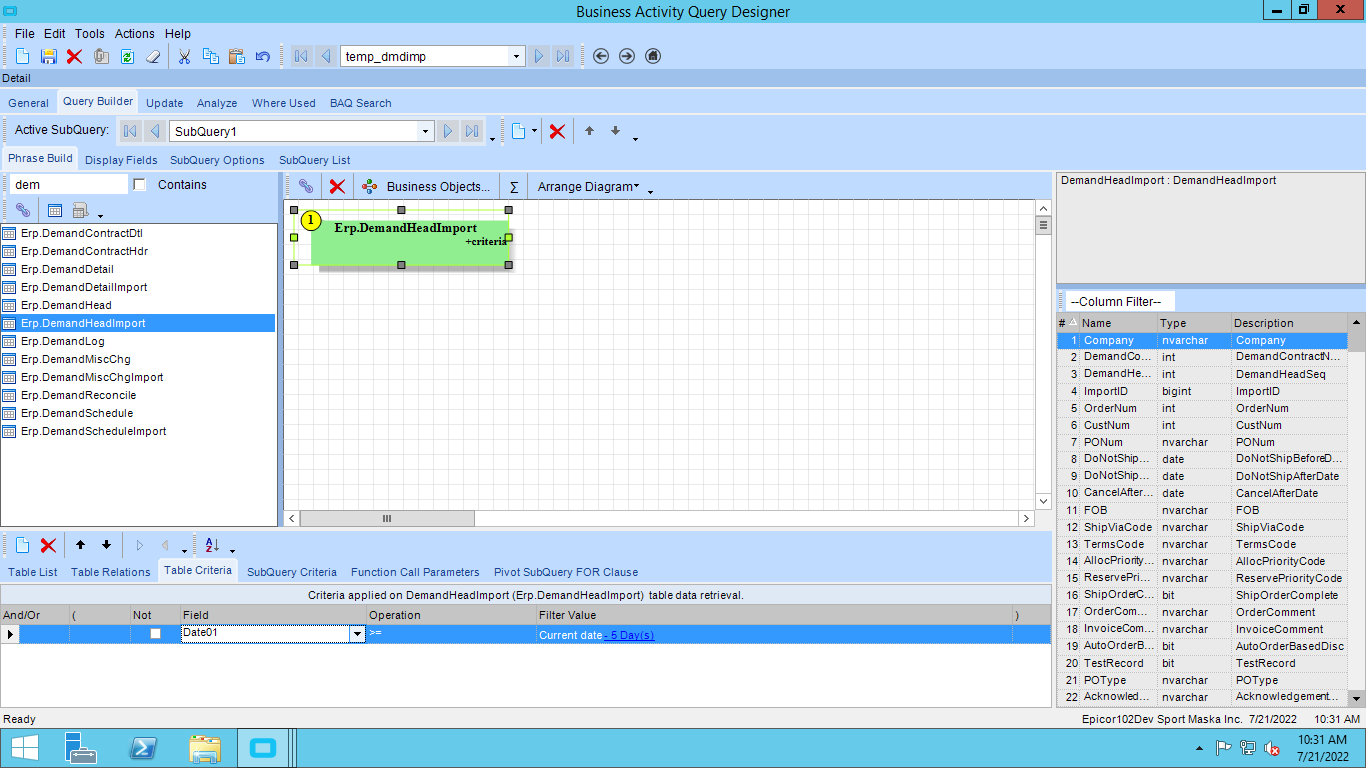
Task: Click the A-Z sort icon above Table Criteria
Action: click(x=212, y=545)
